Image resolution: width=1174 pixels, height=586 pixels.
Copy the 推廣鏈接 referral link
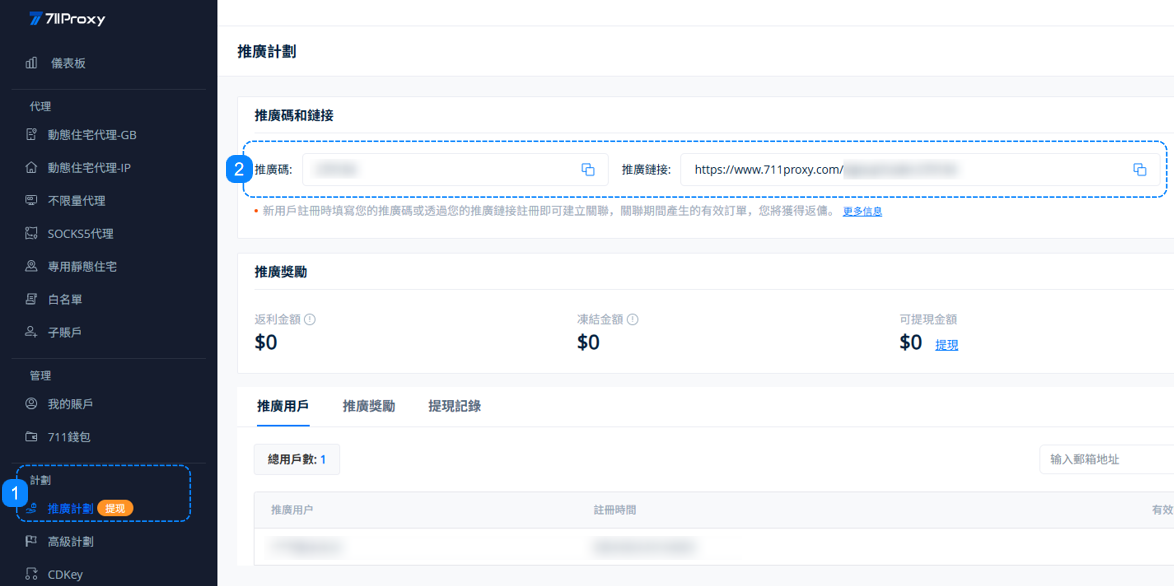1139,170
